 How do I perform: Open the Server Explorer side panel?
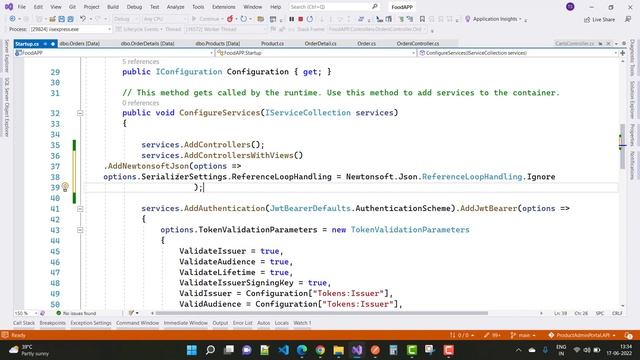pos(6,56)
